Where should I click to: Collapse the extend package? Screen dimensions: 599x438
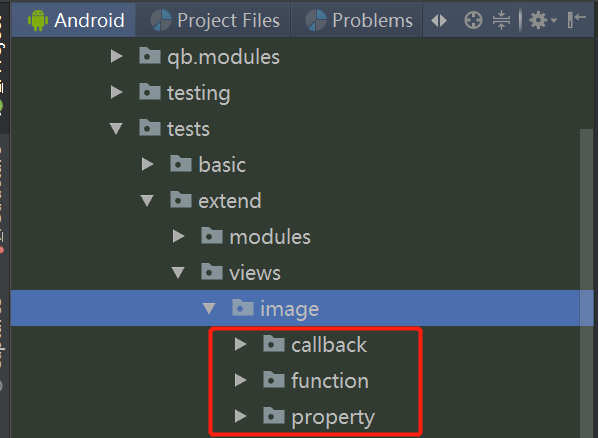click(x=147, y=200)
